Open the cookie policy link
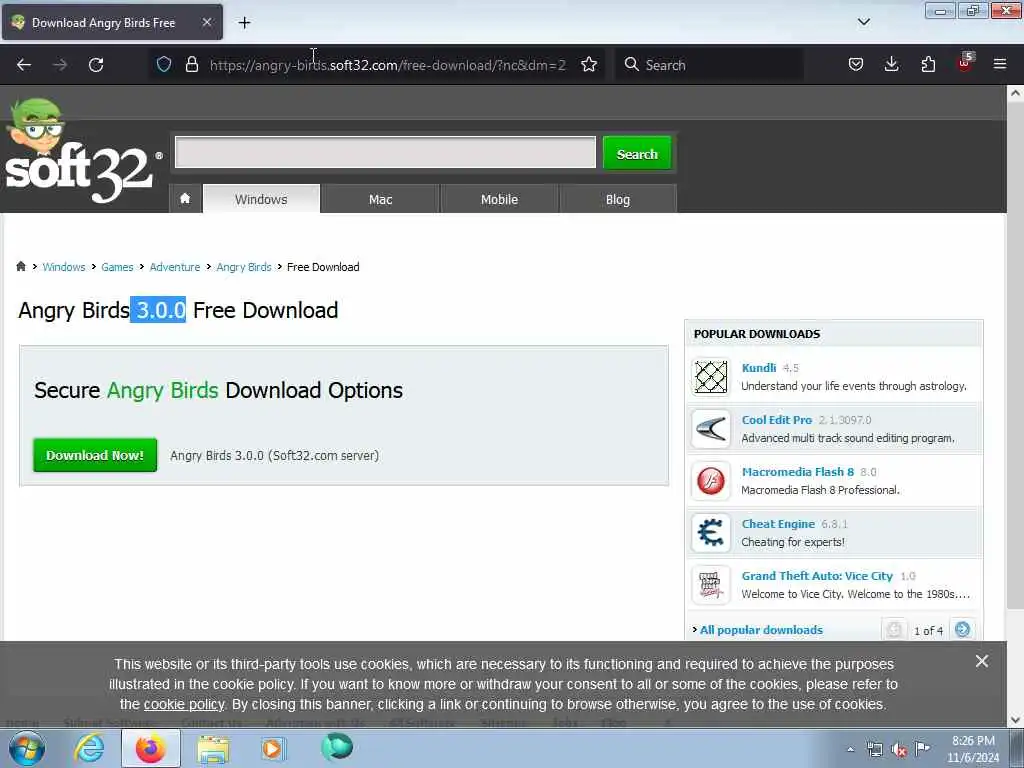The height and width of the screenshot is (768, 1024). click(184, 704)
